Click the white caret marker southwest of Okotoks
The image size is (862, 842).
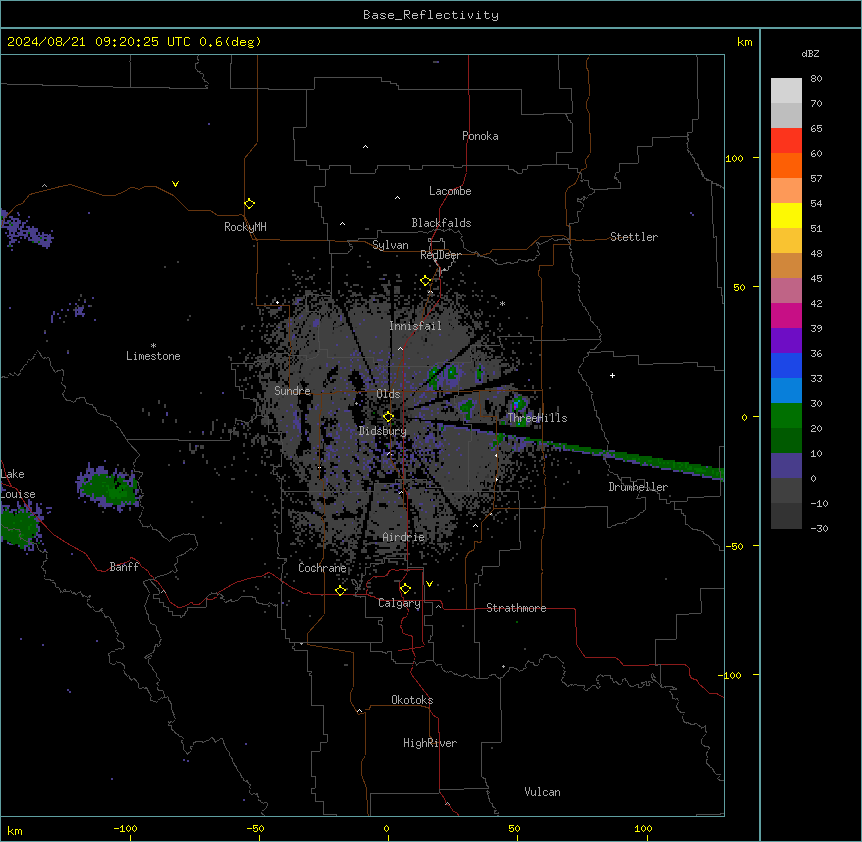[x=360, y=711]
